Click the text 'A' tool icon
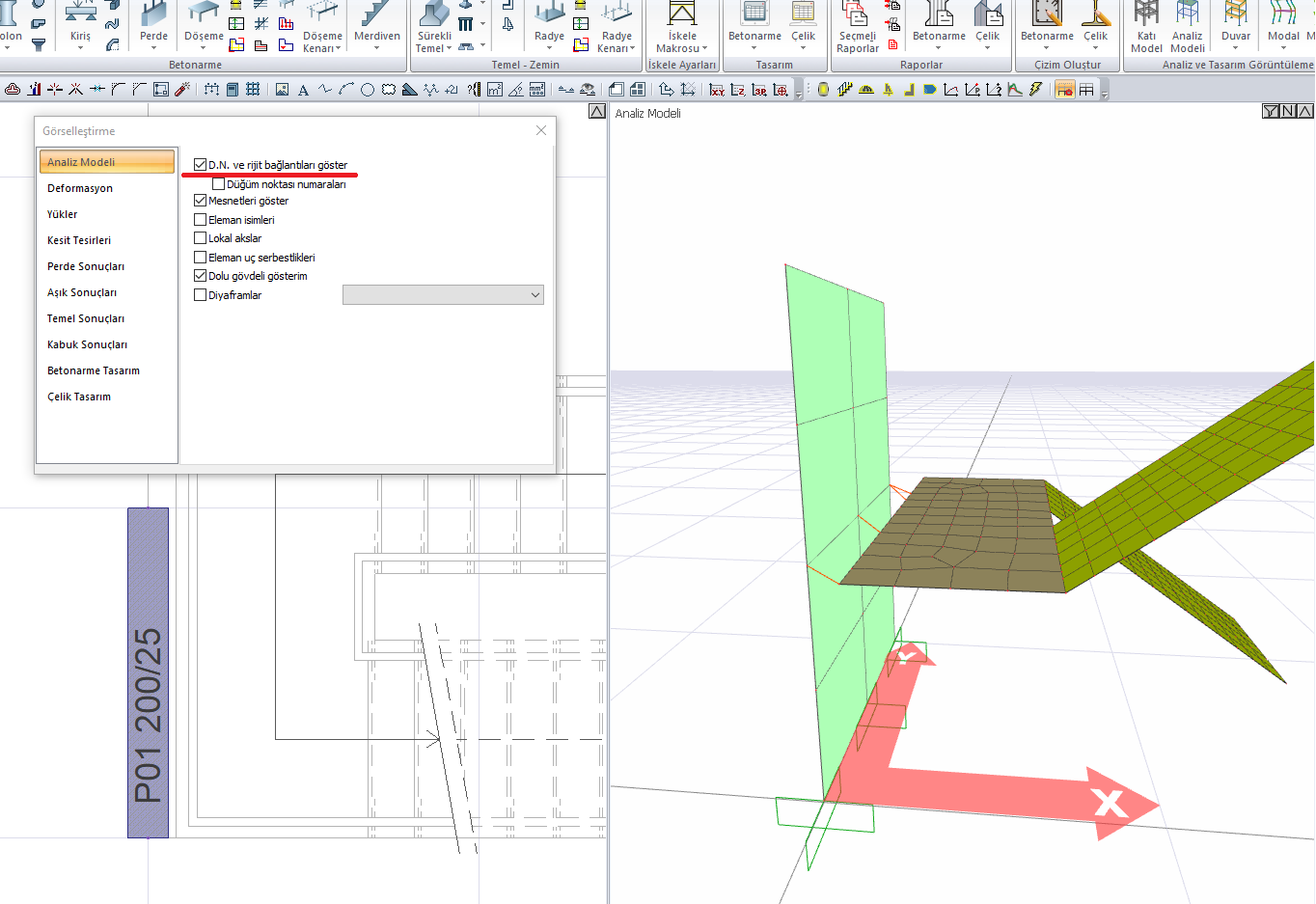This screenshot has width=1316, height=904. (303, 90)
